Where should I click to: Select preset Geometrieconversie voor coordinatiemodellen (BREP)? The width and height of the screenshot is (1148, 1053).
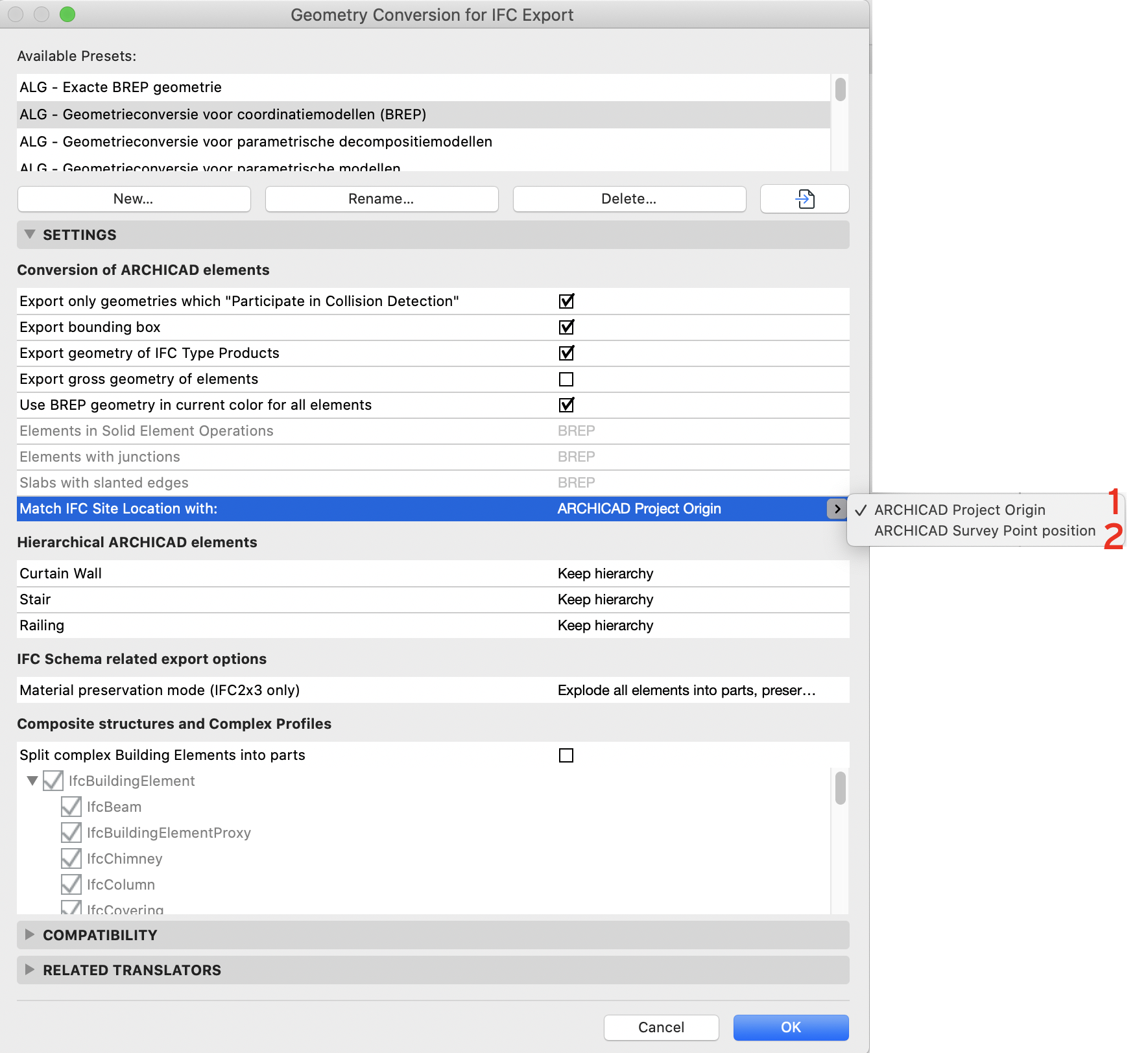pos(424,115)
